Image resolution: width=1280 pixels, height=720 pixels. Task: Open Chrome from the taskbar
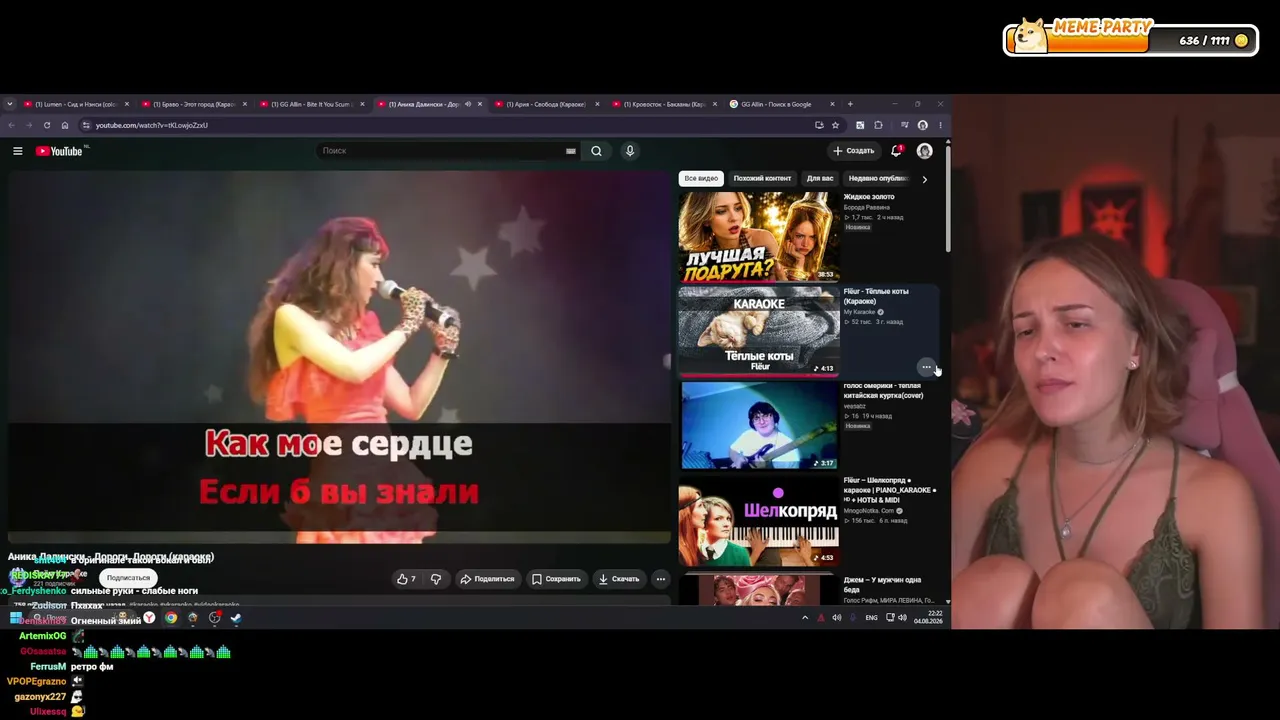171,618
